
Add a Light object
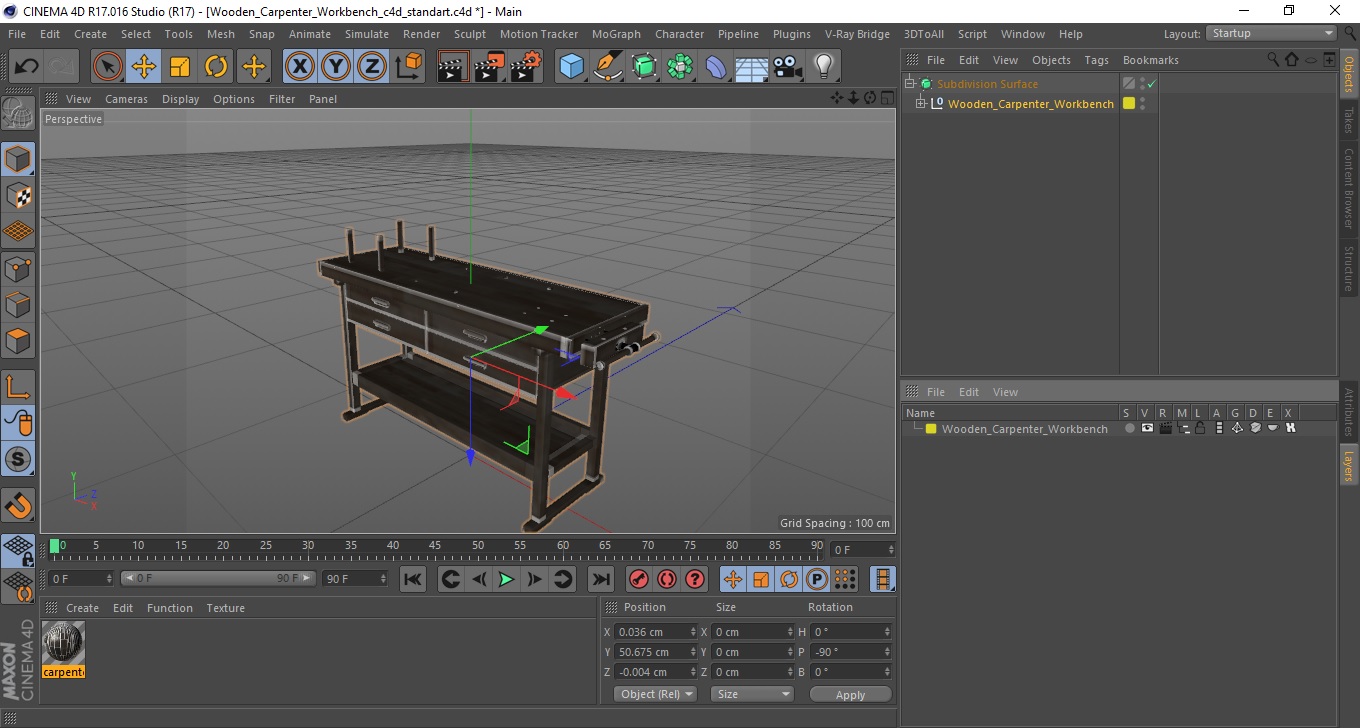pos(824,67)
